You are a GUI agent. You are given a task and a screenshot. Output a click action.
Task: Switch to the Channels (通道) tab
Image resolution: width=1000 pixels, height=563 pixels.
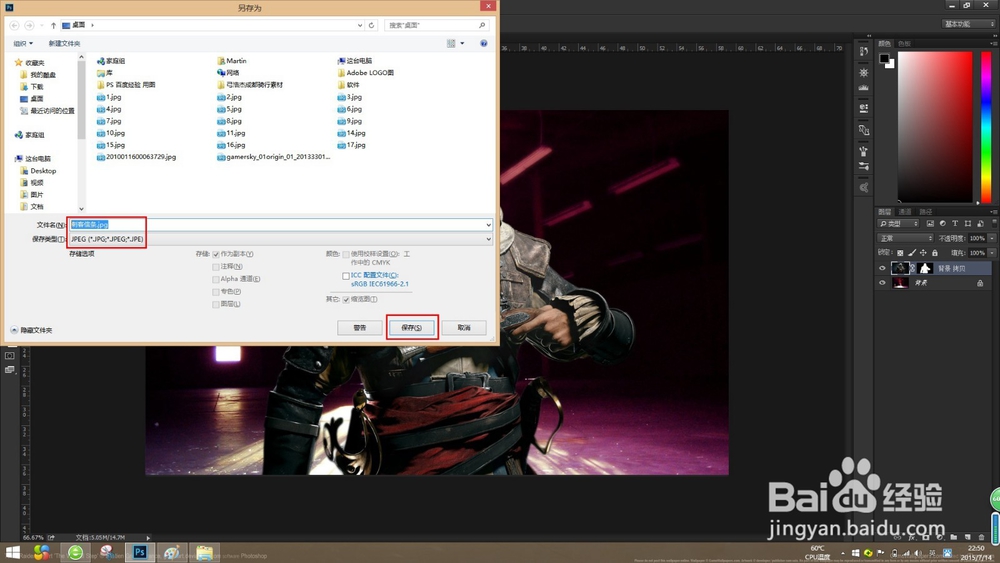[x=905, y=212]
